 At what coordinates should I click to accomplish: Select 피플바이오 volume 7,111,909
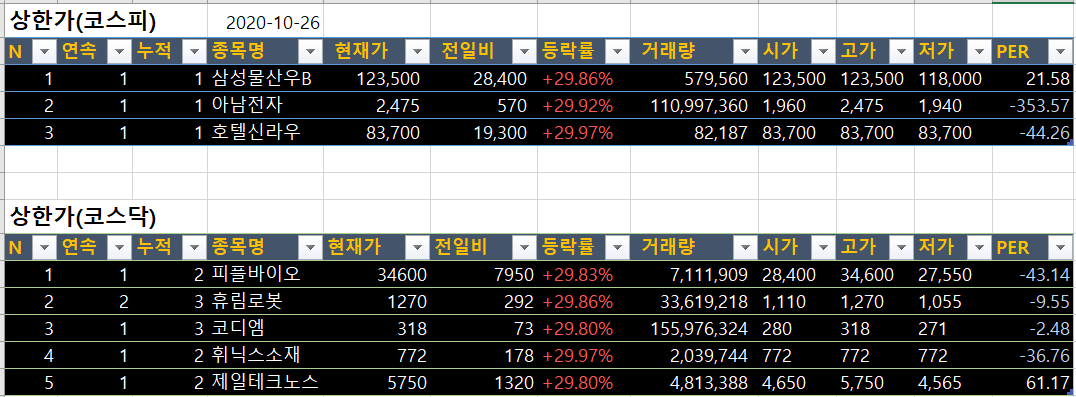click(694, 275)
